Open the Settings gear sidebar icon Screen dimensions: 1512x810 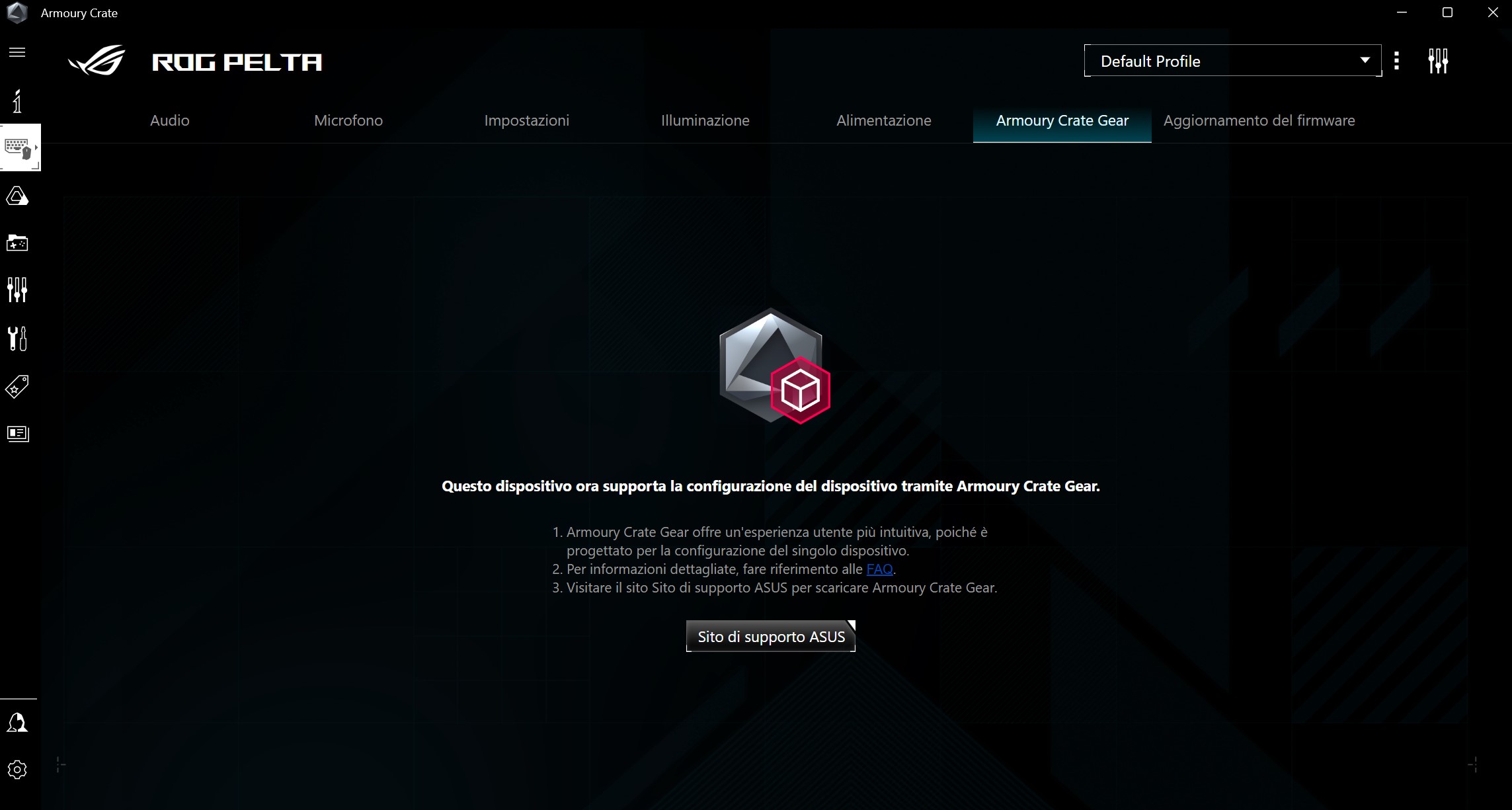17,770
